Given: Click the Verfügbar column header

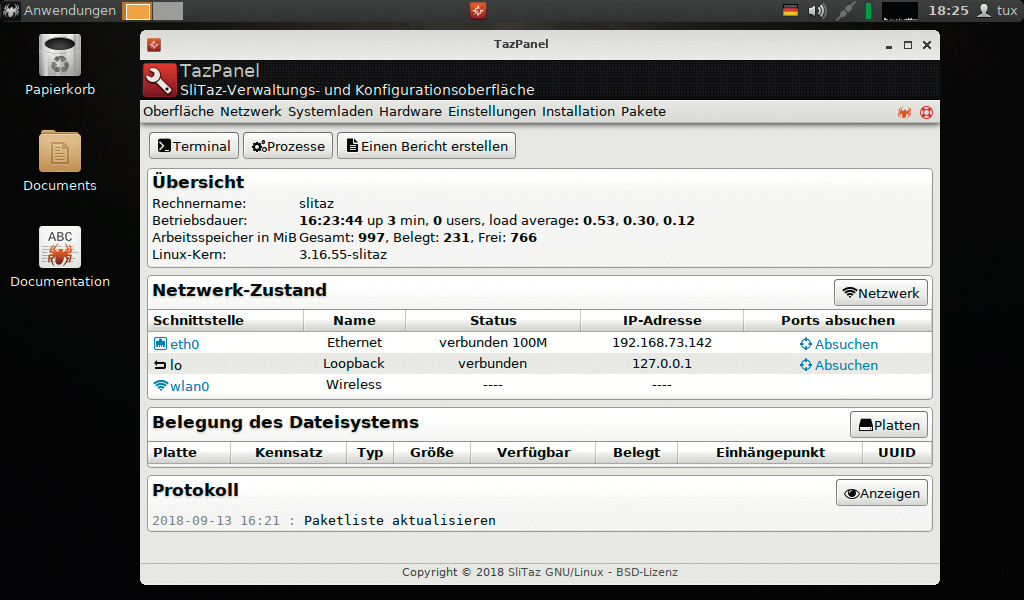Looking at the screenshot, I should (533, 452).
